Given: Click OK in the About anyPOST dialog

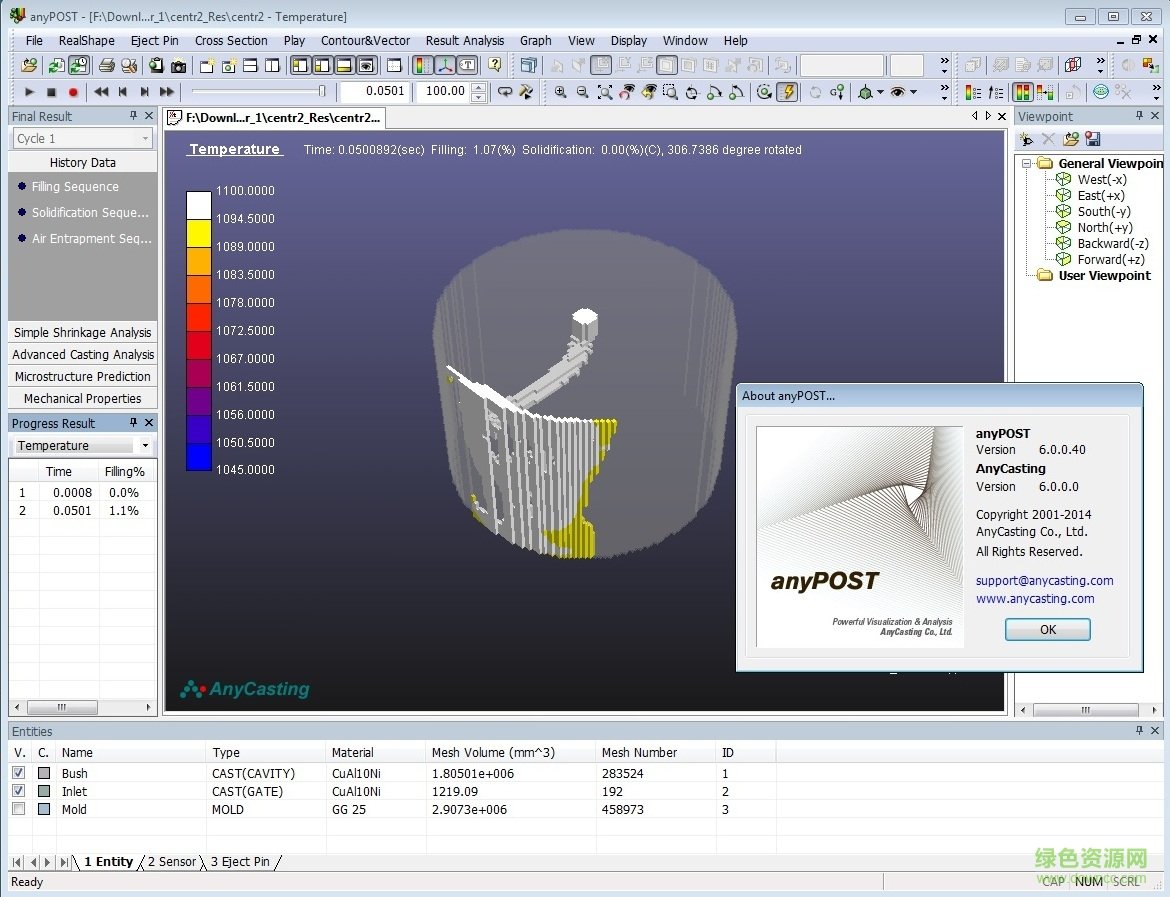Looking at the screenshot, I should coord(1047,630).
